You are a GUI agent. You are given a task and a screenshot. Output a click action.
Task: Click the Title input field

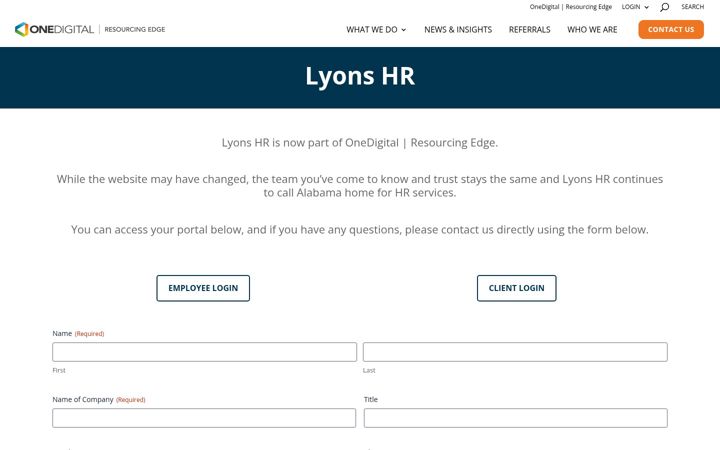(x=516, y=418)
